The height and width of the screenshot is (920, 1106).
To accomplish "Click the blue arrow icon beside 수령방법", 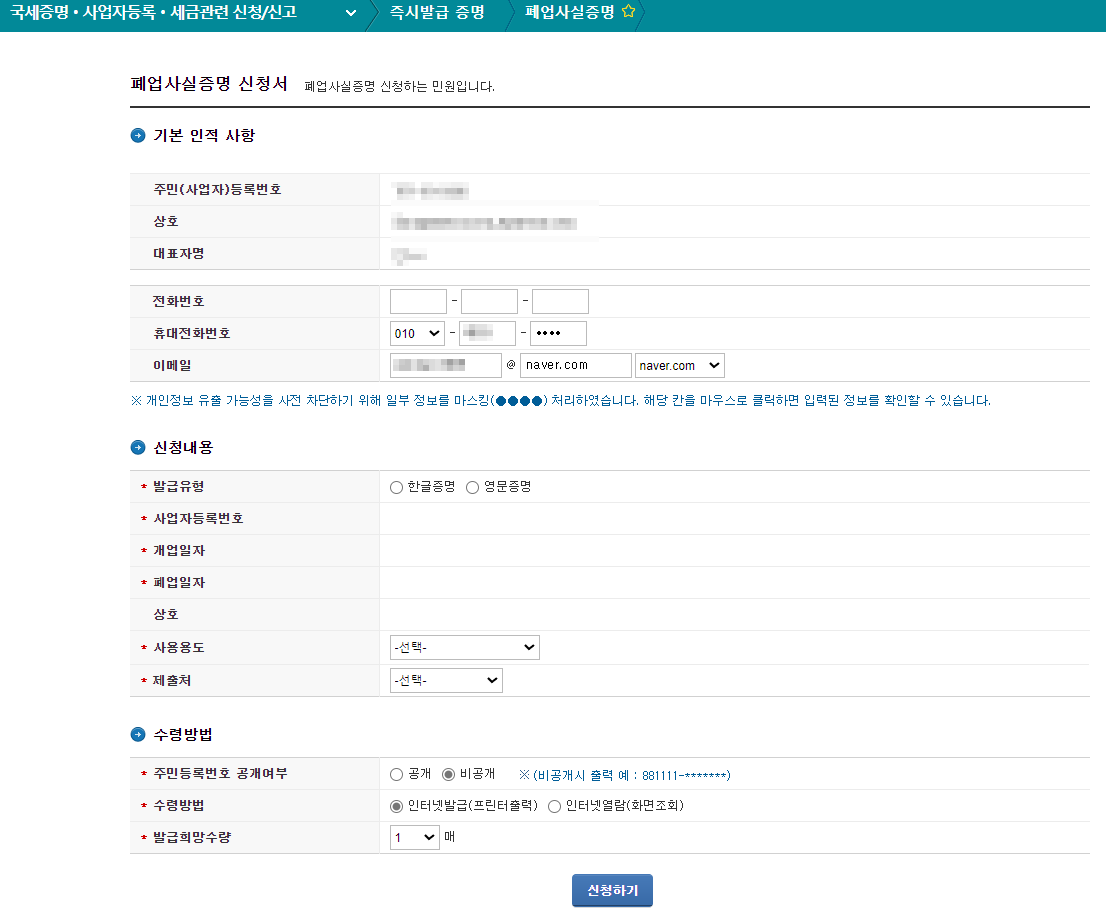I will [137, 734].
